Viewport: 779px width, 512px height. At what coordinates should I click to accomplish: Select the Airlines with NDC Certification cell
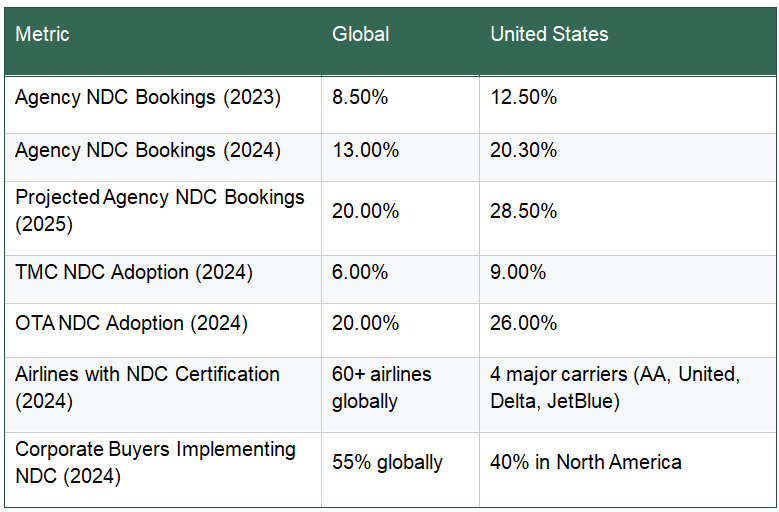pyautogui.click(x=148, y=387)
